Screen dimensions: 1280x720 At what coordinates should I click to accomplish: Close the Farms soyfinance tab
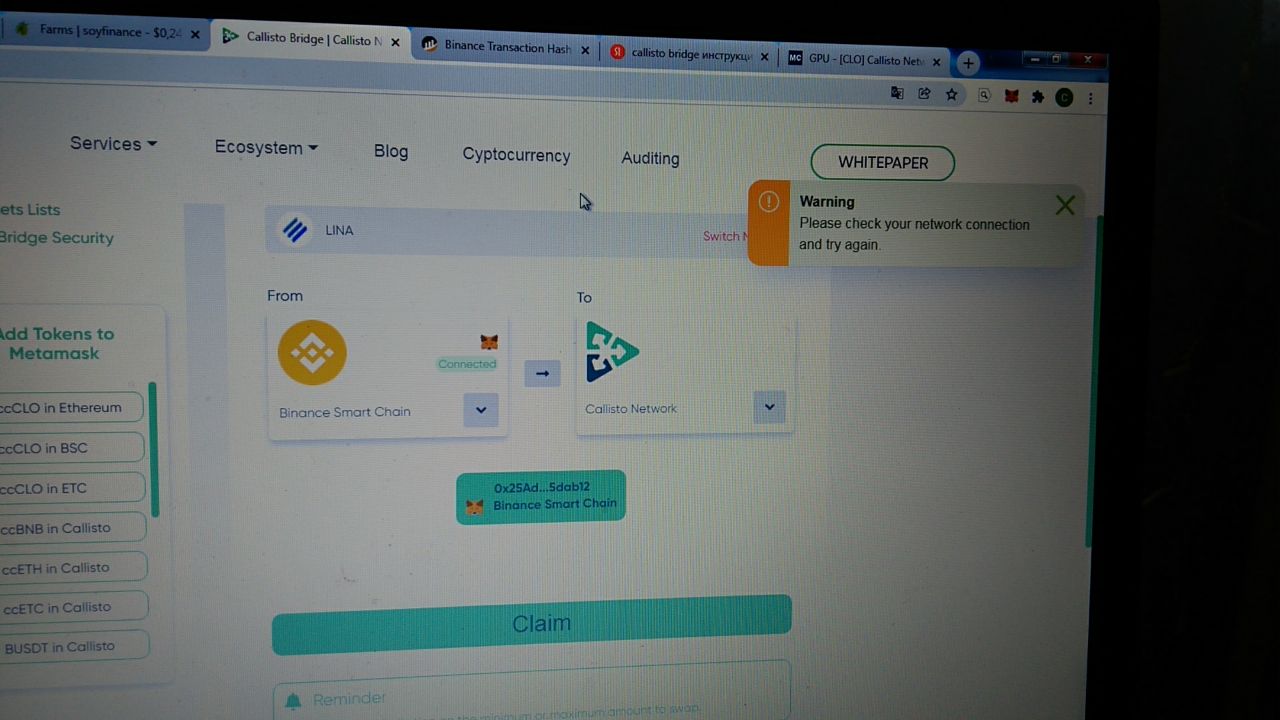[195, 34]
